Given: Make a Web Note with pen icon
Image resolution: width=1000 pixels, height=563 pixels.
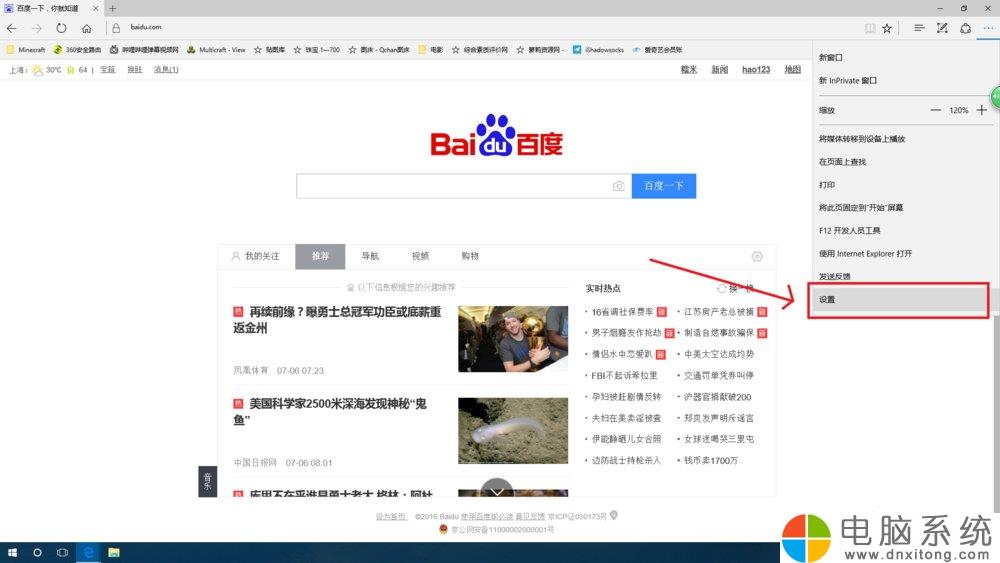Looking at the screenshot, I should click(x=942, y=28).
